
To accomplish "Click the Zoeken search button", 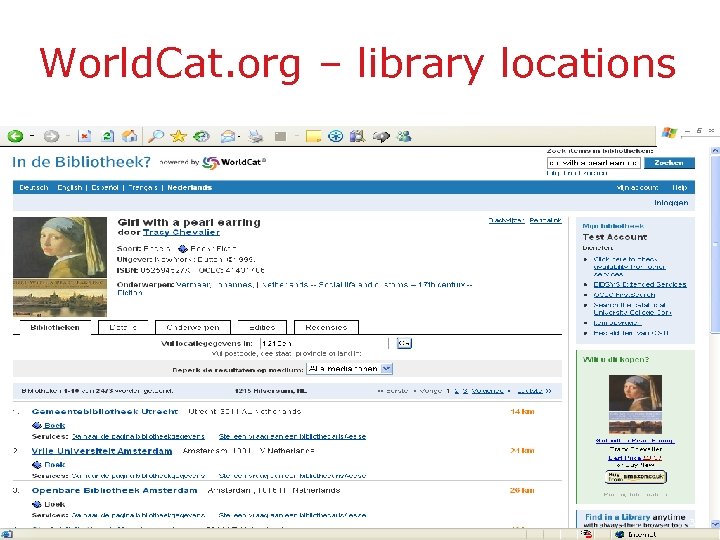I will coord(669,163).
